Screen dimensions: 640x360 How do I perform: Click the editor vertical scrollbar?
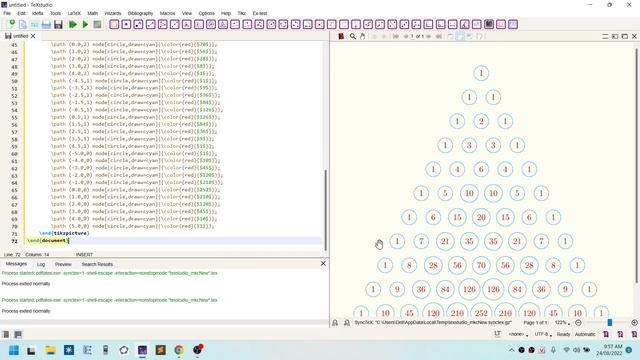325,210
